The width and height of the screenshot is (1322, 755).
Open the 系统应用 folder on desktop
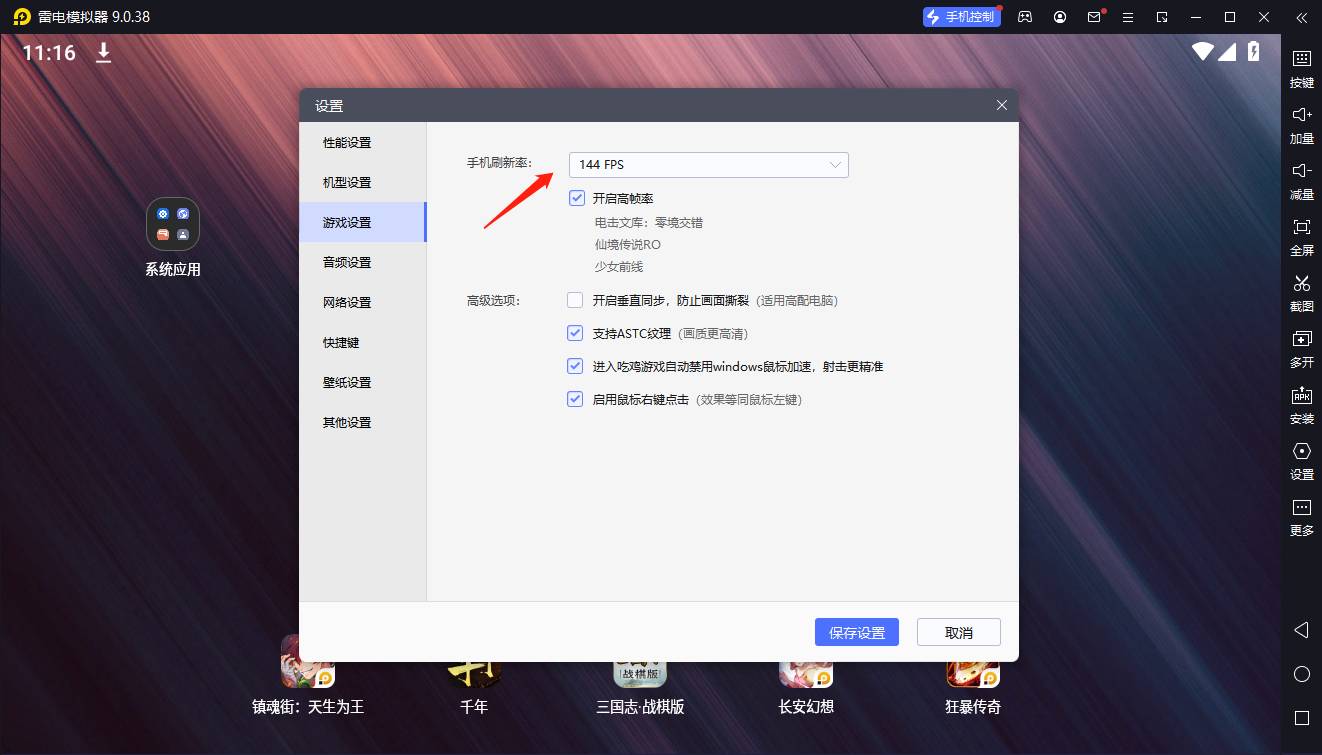(x=173, y=224)
